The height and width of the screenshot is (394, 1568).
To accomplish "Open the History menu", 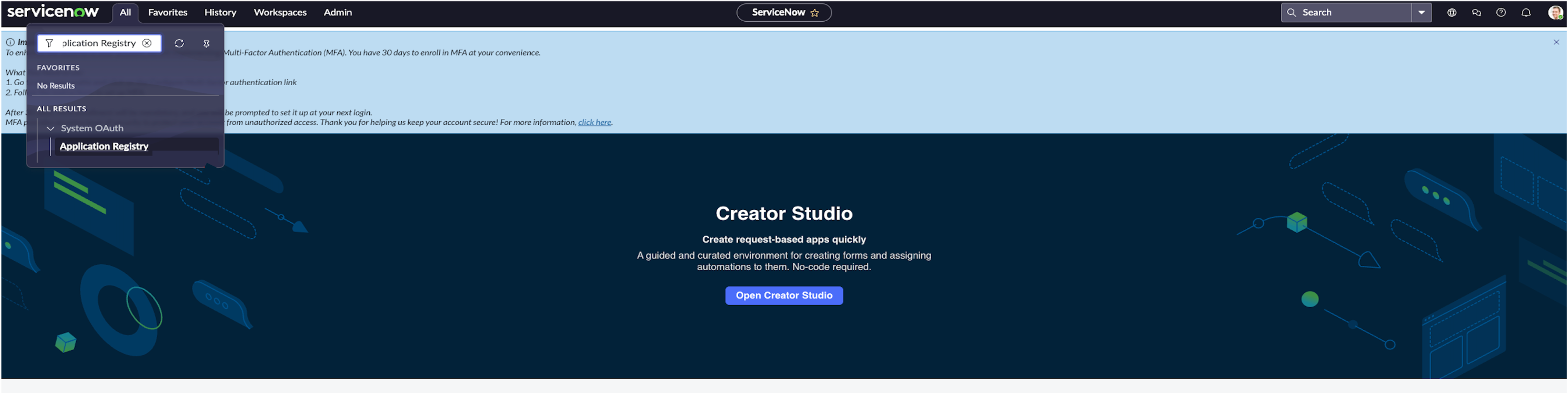I will 220,12.
